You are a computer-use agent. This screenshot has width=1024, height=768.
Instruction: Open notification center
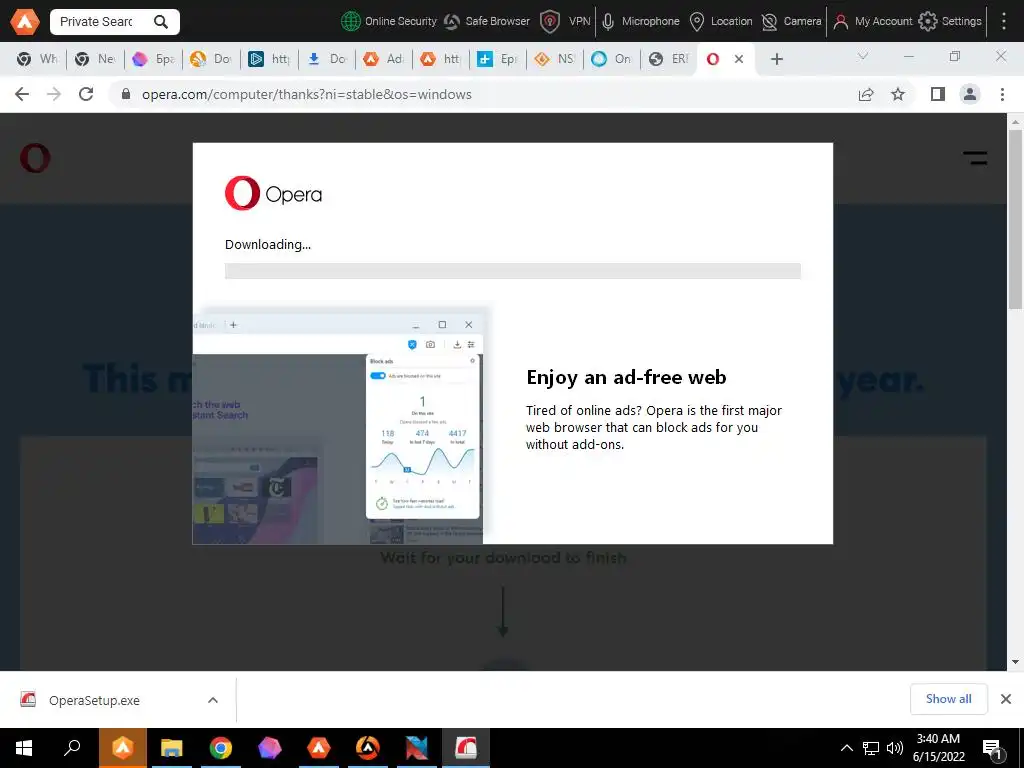[993, 749]
